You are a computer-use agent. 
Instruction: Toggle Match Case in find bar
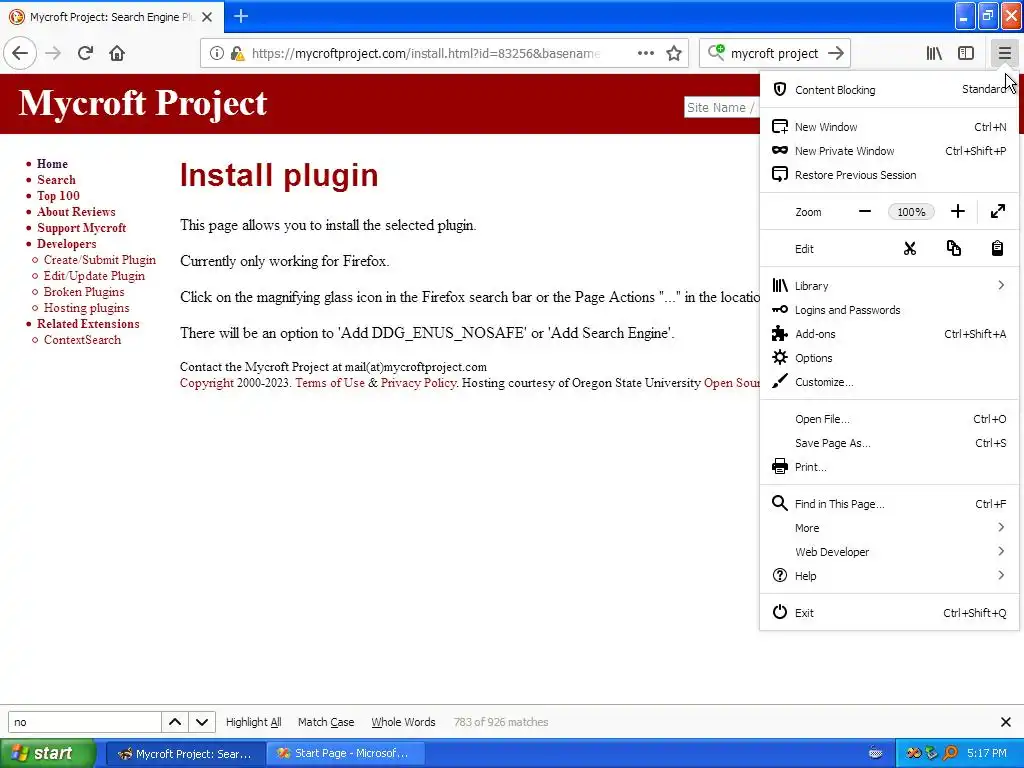tap(326, 722)
